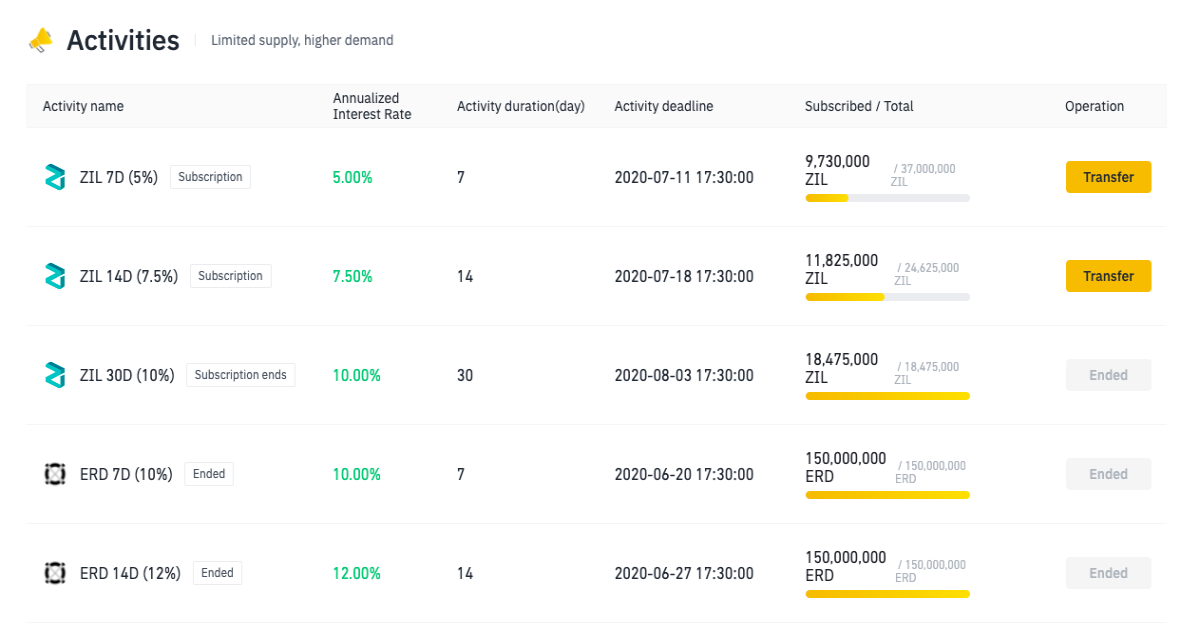This screenshot has width=1200, height=629.
Task: Click the 150,000,000 ERD amount in ERD 14D row
Action: point(846,565)
